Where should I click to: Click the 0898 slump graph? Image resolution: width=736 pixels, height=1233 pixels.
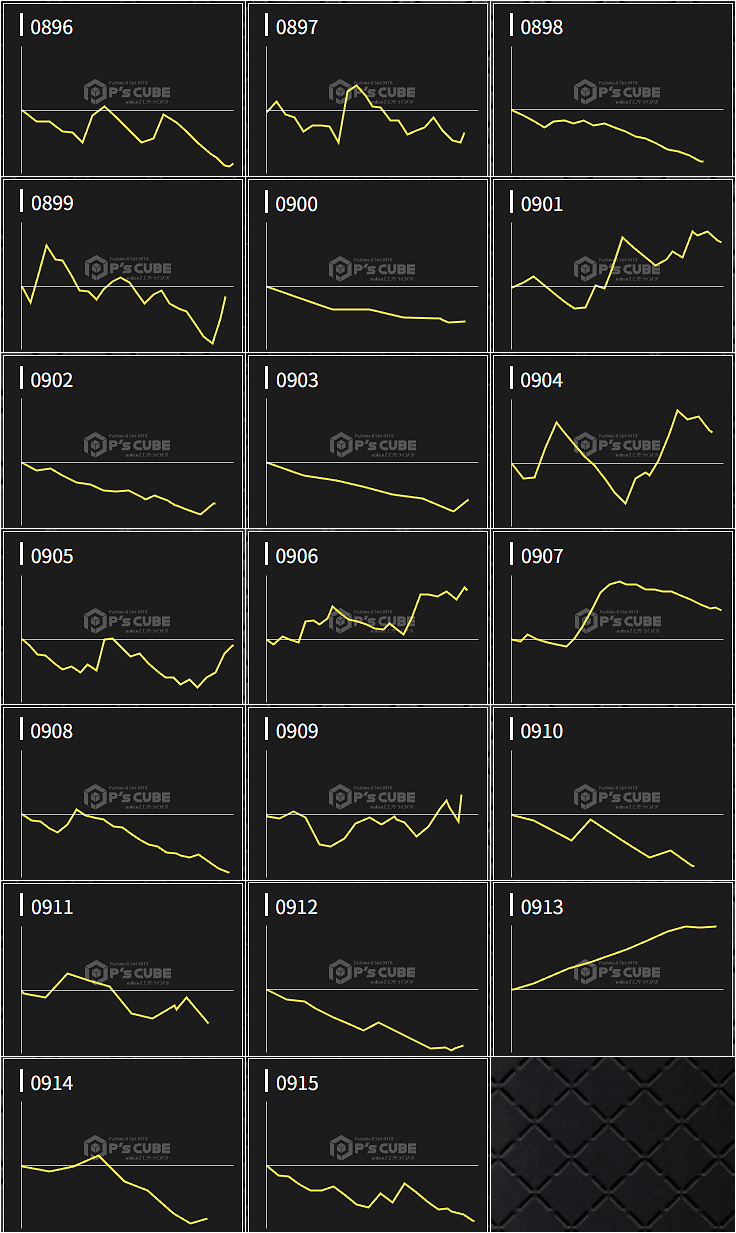click(613, 90)
